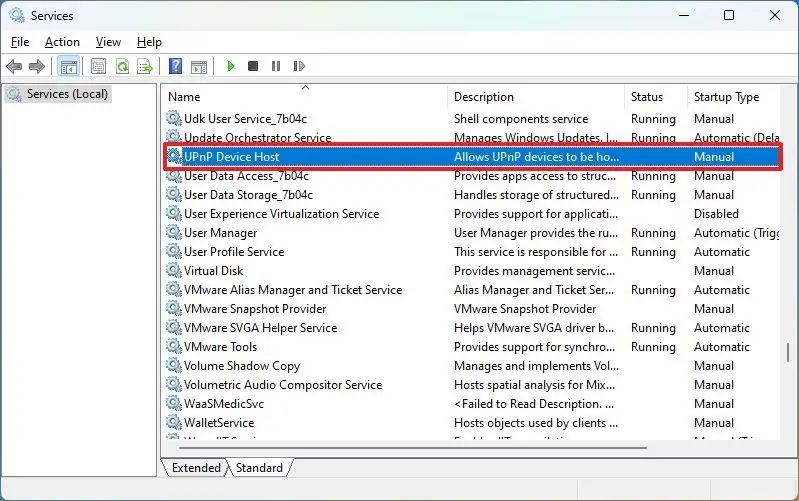Open the Help question-mark icon
The image size is (799, 501).
(x=175, y=66)
